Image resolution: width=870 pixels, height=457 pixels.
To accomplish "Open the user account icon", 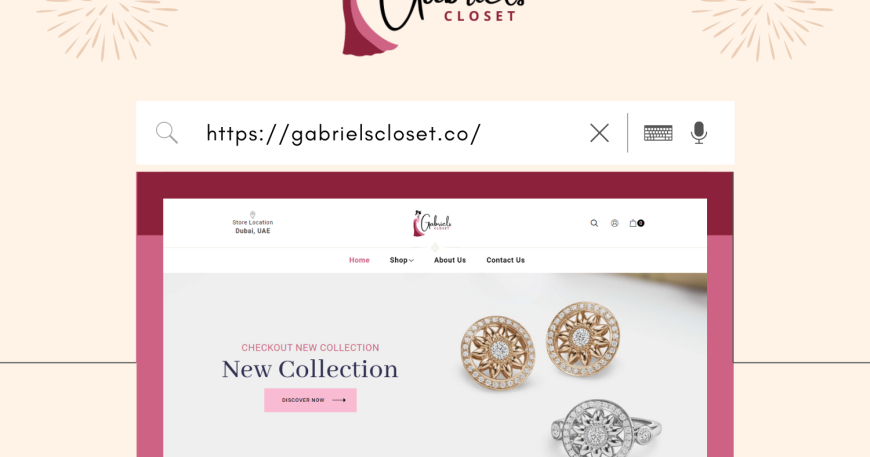I will coord(615,223).
